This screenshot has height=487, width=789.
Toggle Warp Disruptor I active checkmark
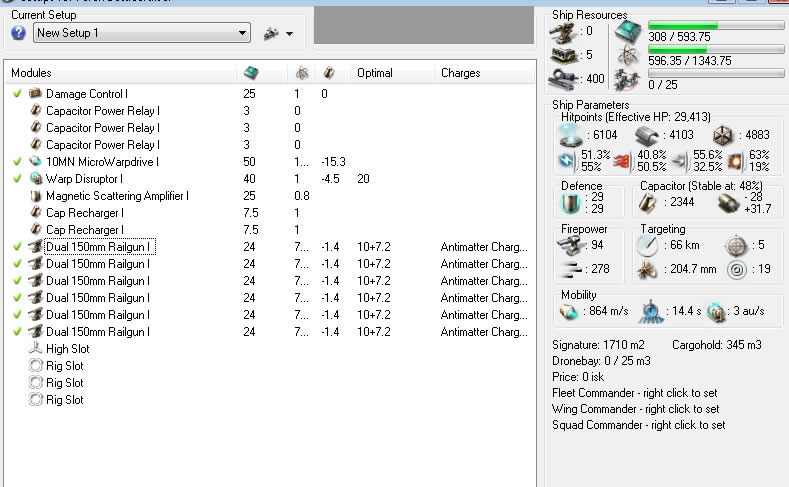18,179
